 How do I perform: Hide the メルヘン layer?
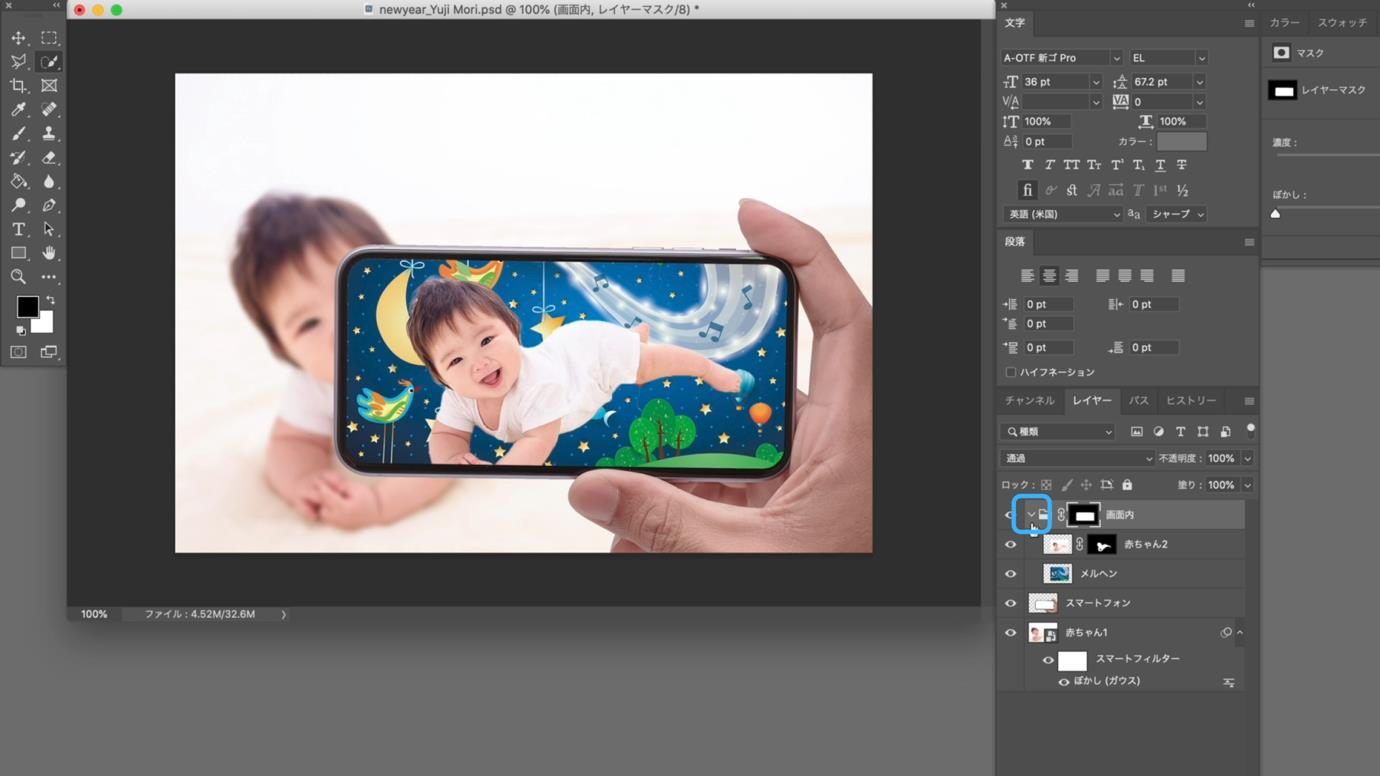click(x=1010, y=574)
